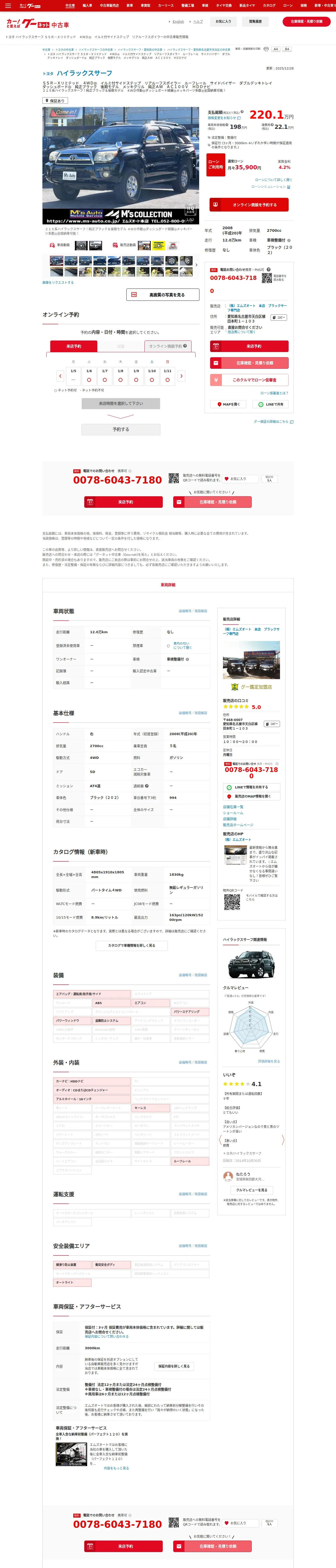Expand カタログで車種情報を詳しく見る
The height and width of the screenshot is (1568, 336).
click(x=132, y=945)
